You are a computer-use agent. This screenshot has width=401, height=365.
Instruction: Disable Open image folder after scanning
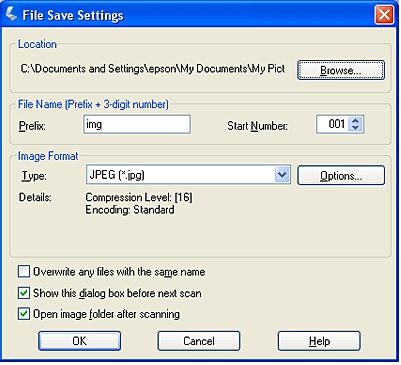click(x=24, y=314)
